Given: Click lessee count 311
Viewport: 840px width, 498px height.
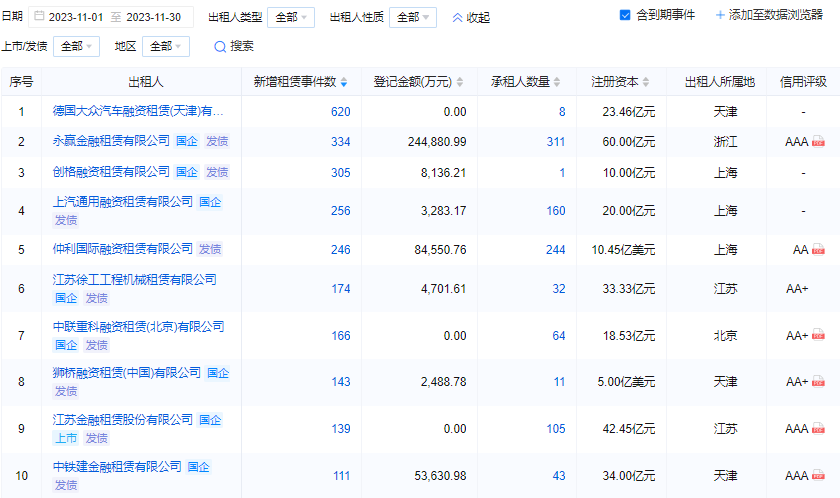Looking at the screenshot, I should coord(556,142).
